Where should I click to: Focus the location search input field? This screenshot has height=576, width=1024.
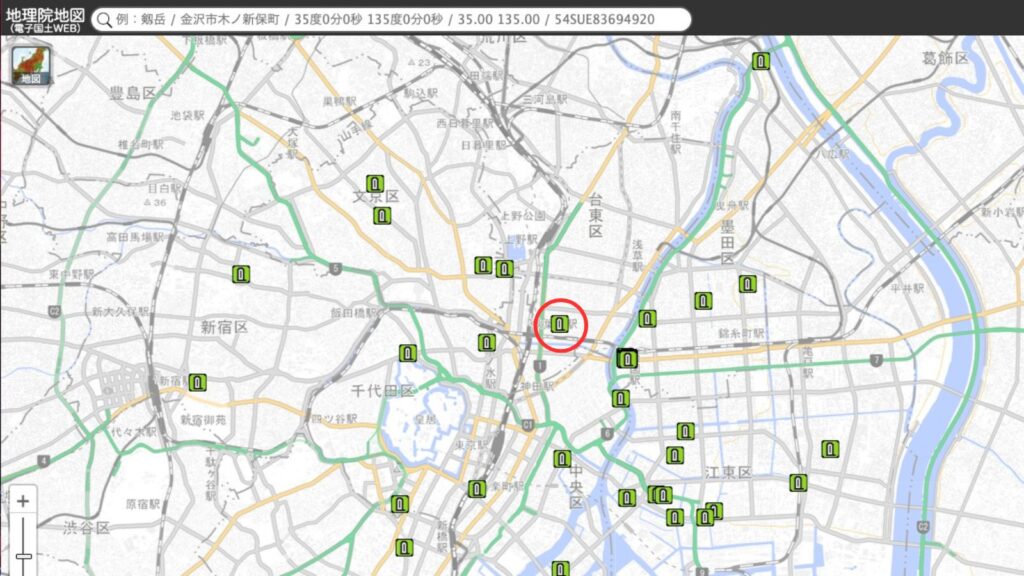coord(390,20)
